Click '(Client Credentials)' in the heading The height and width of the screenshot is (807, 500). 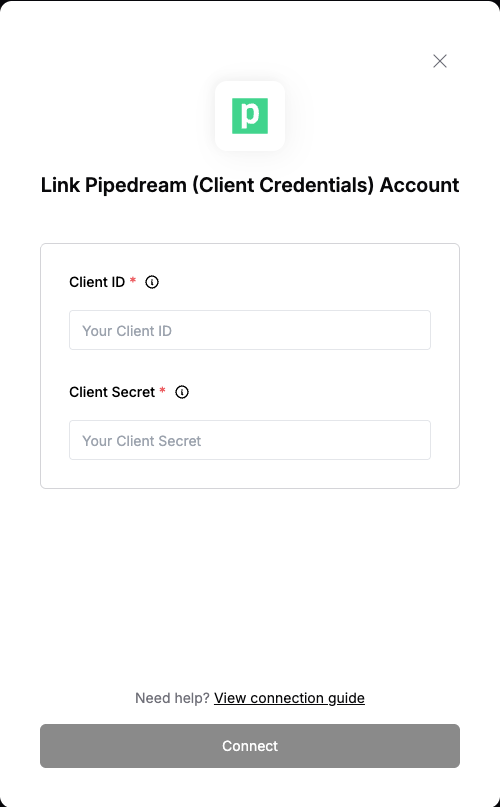[x=283, y=185]
